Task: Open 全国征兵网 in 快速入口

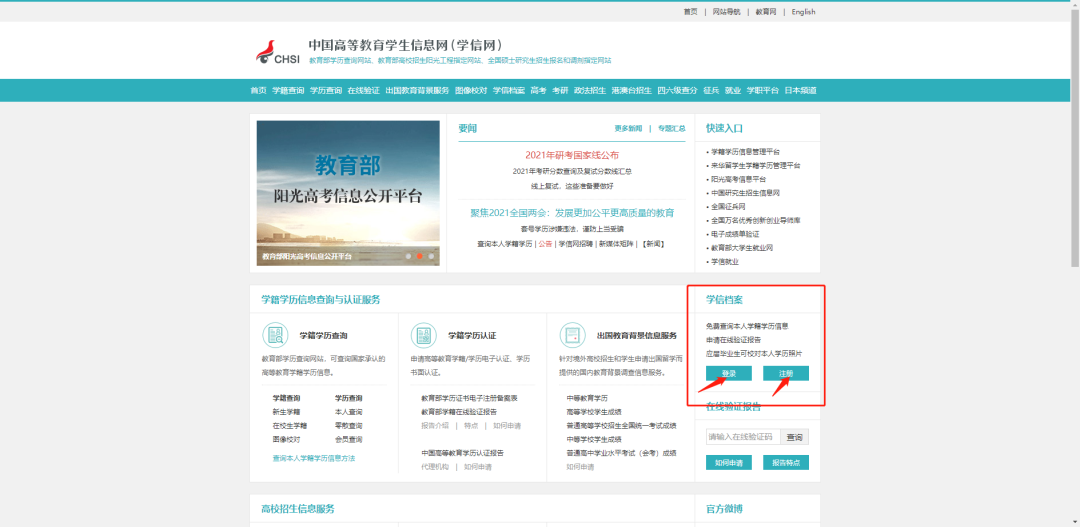Action: tap(728, 207)
